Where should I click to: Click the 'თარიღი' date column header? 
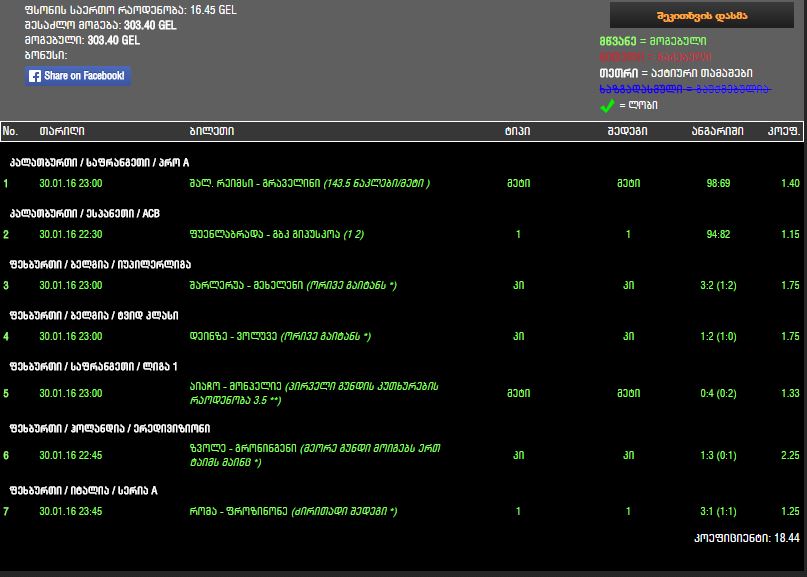[x=61, y=131]
